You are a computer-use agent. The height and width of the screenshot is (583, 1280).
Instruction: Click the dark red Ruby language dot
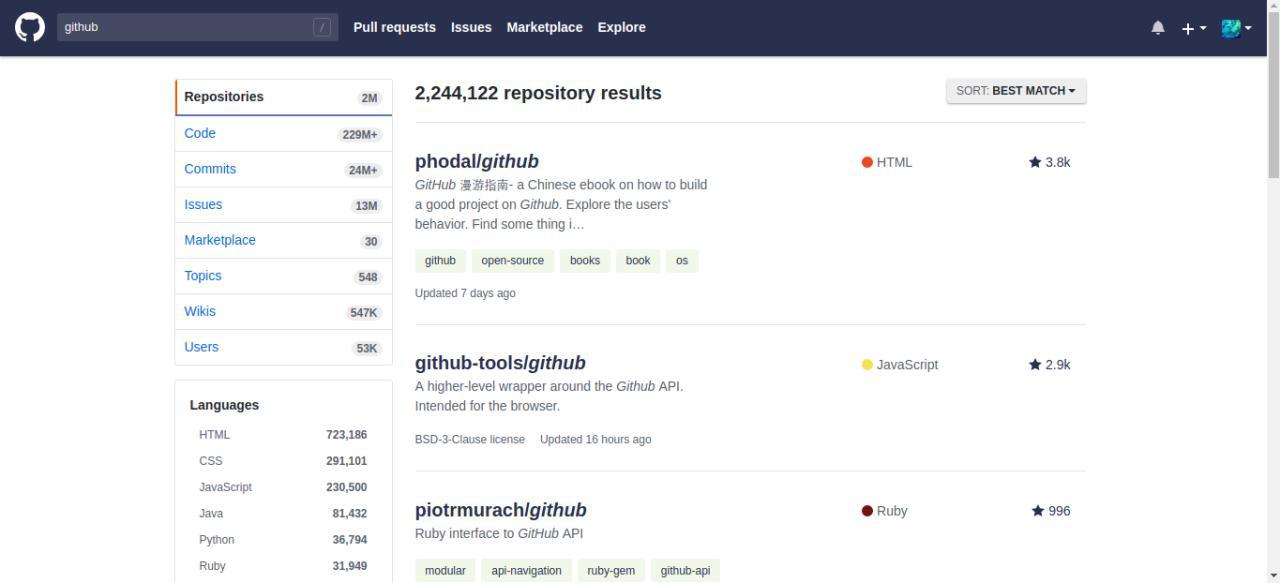(x=867, y=511)
